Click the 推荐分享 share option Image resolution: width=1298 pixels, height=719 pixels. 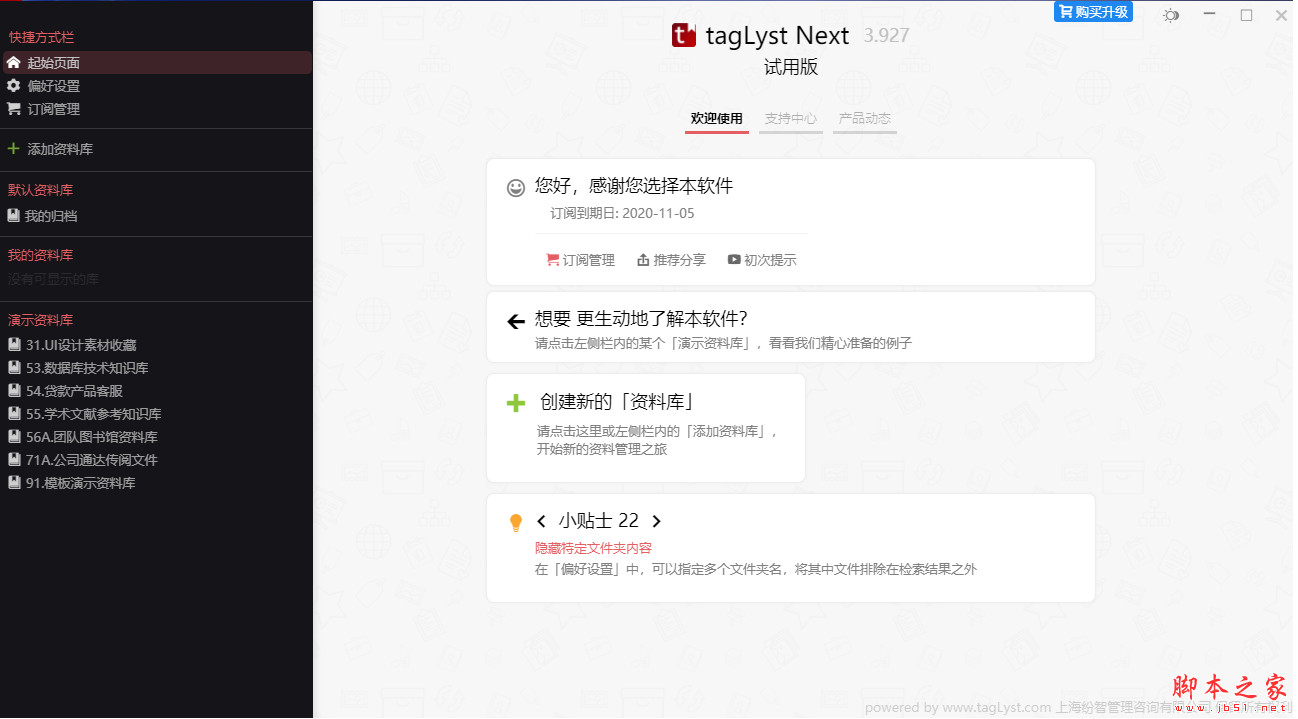671,259
